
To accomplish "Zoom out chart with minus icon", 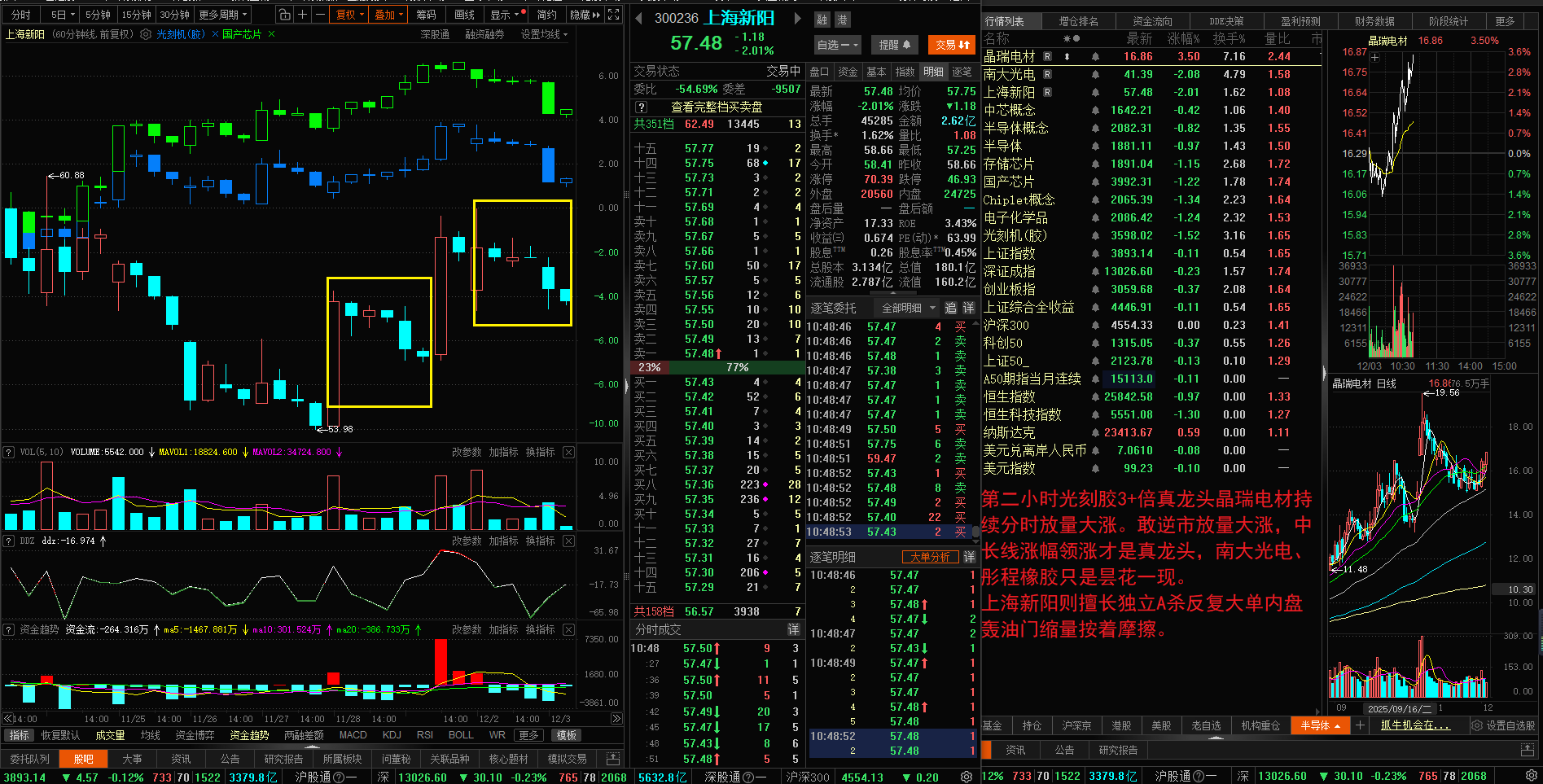I will [320, 15].
